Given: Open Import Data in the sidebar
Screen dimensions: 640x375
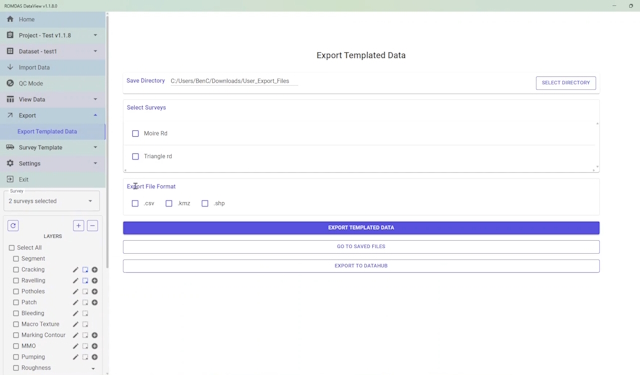Looking at the screenshot, I should 52,67.
